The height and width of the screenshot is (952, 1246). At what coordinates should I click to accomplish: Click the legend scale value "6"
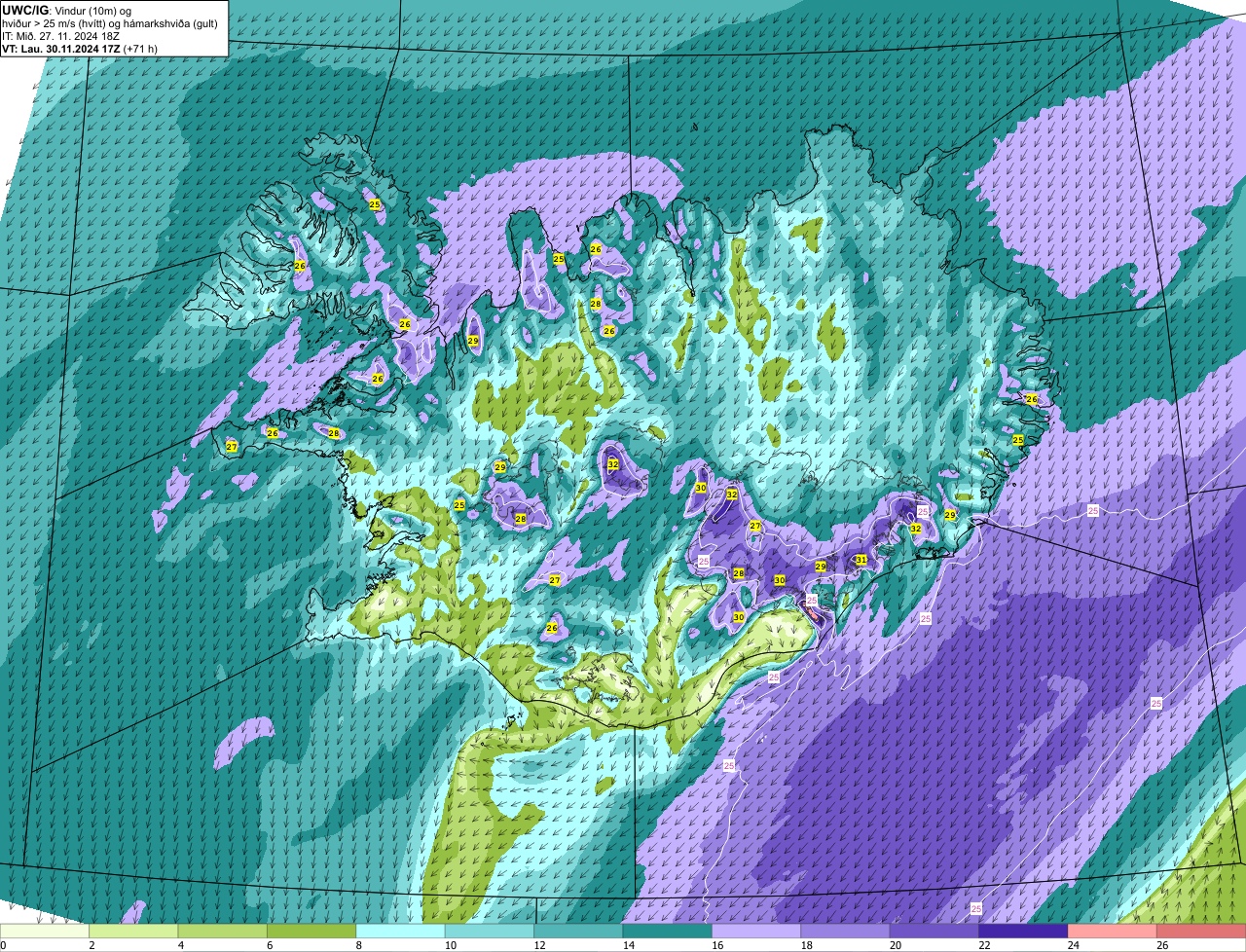coord(270,945)
